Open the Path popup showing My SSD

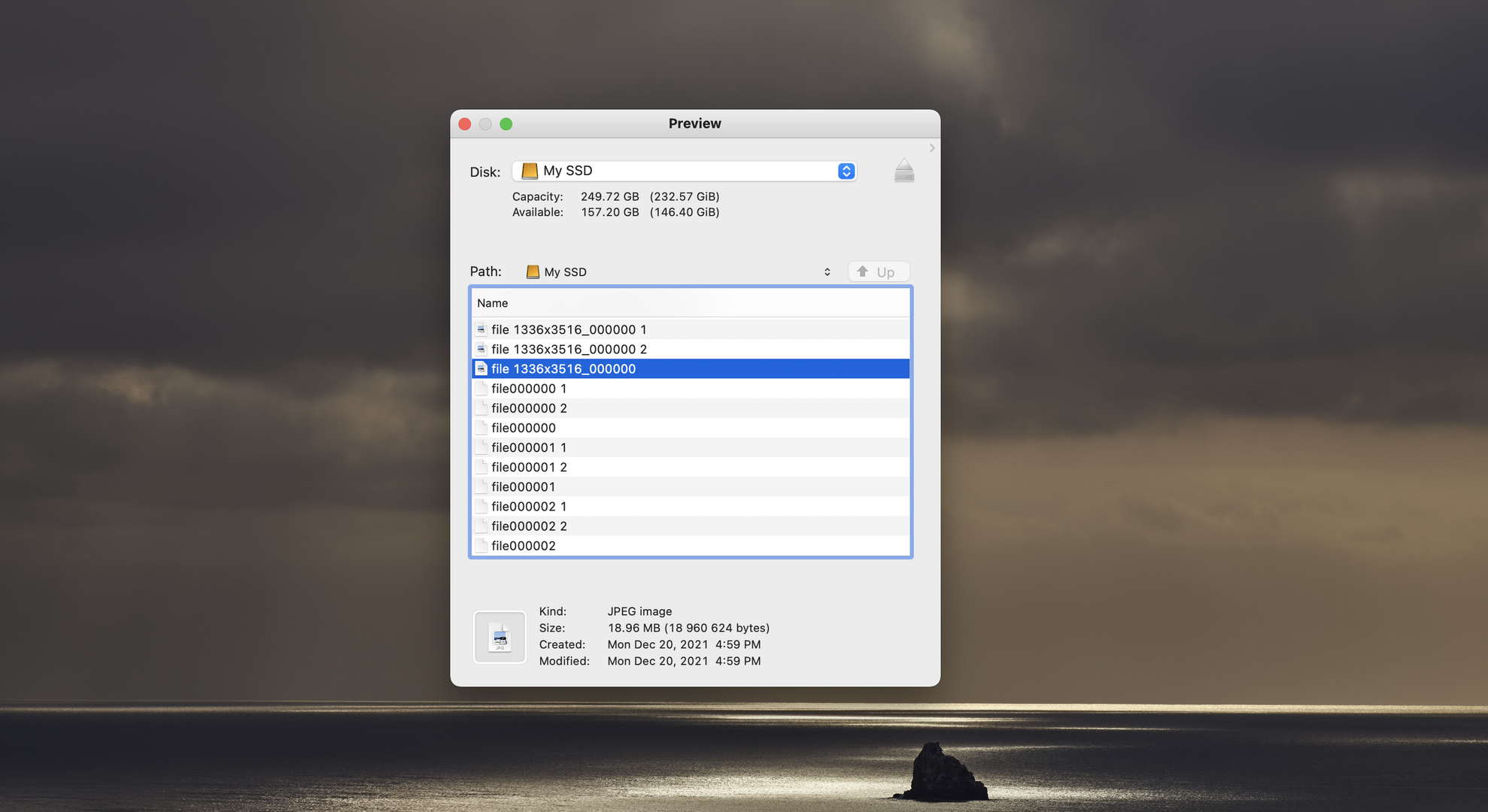click(679, 271)
